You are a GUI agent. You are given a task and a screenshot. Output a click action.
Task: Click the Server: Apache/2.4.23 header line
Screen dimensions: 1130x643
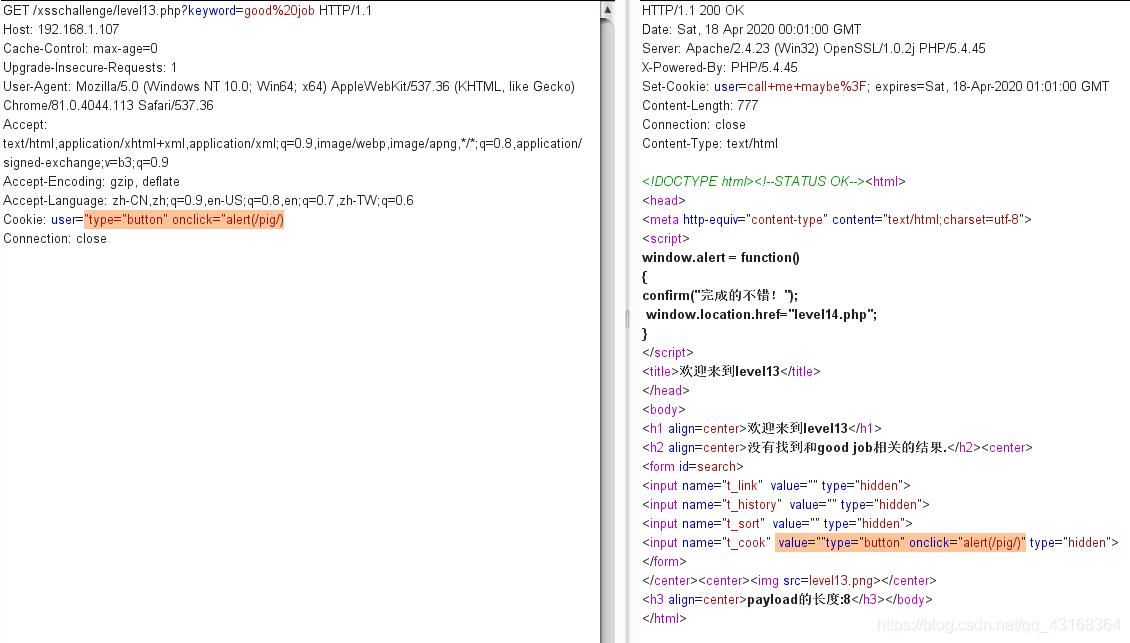(x=814, y=48)
